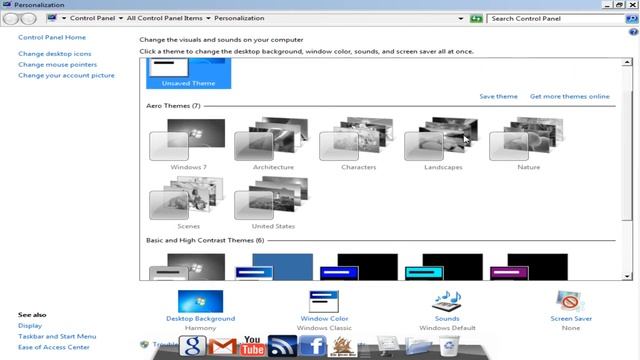Click Change desktop icons link
The width and height of the screenshot is (640, 360).
[55, 53]
